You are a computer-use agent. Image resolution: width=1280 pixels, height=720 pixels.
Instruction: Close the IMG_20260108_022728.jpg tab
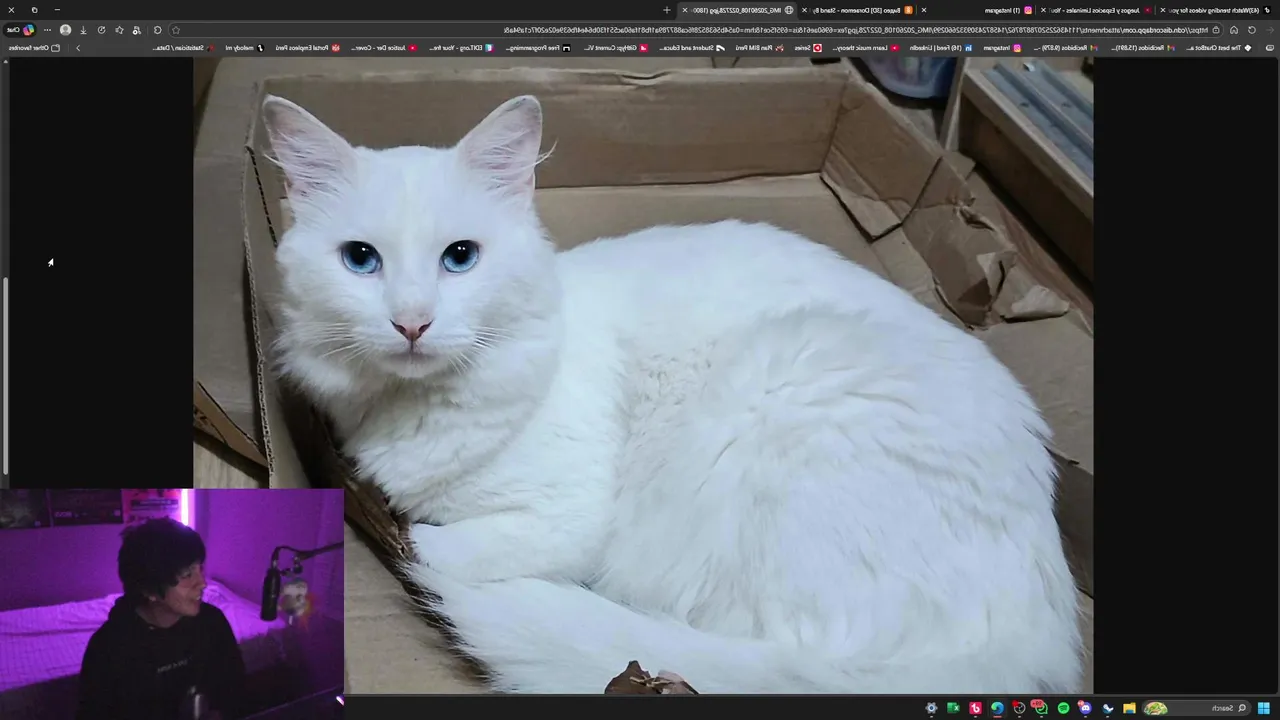[x=685, y=10]
